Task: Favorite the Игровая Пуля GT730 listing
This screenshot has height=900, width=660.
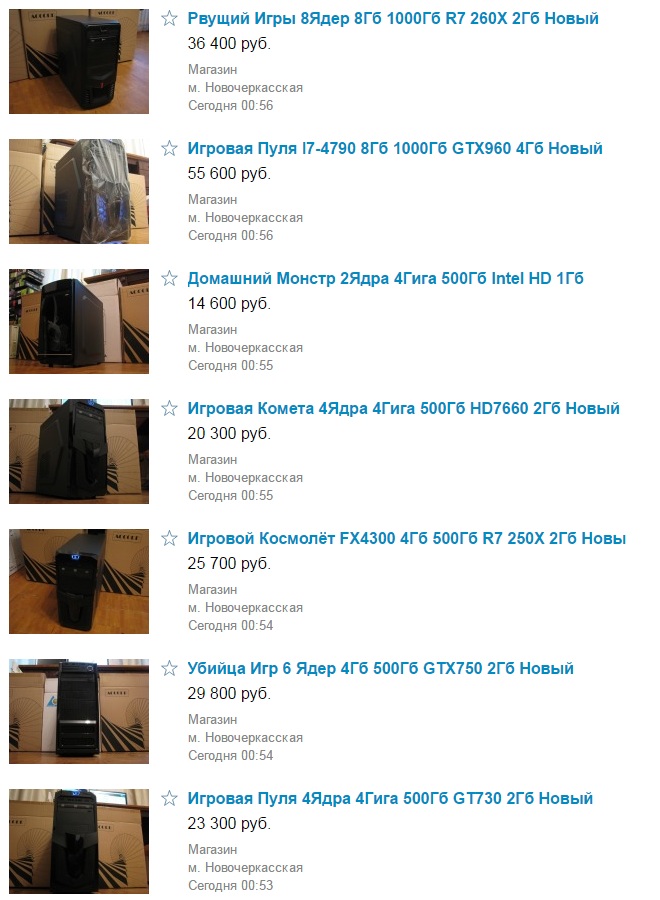Action: (169, 798)
